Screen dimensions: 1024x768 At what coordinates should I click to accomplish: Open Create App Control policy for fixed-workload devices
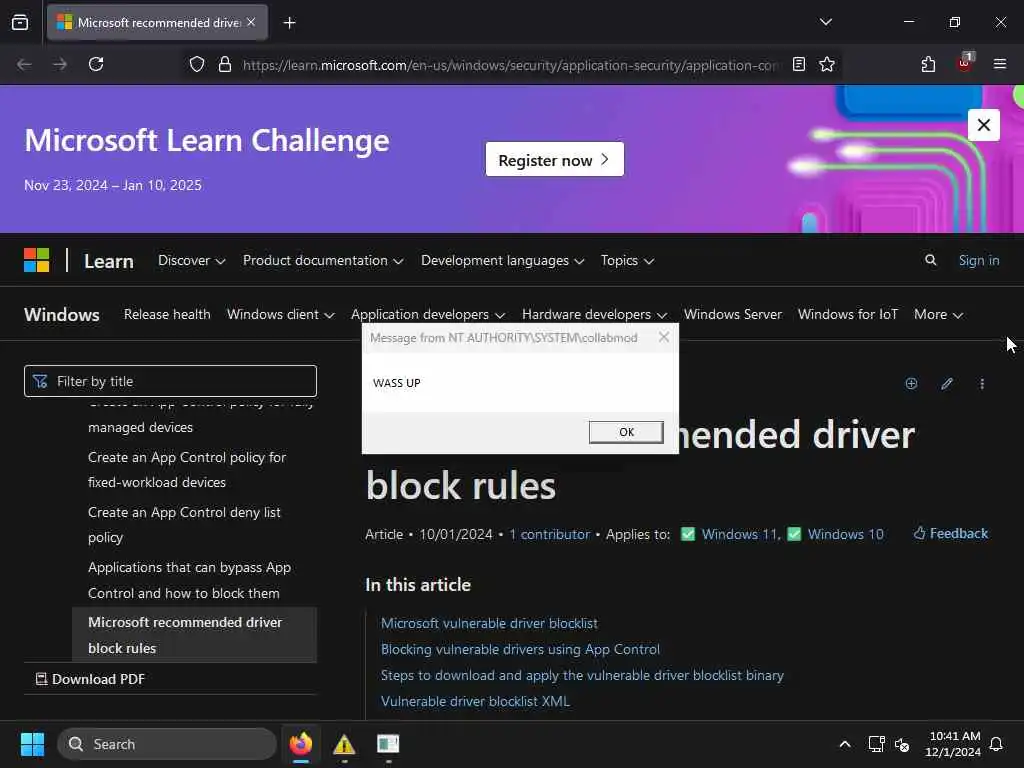tap(187, 470)
